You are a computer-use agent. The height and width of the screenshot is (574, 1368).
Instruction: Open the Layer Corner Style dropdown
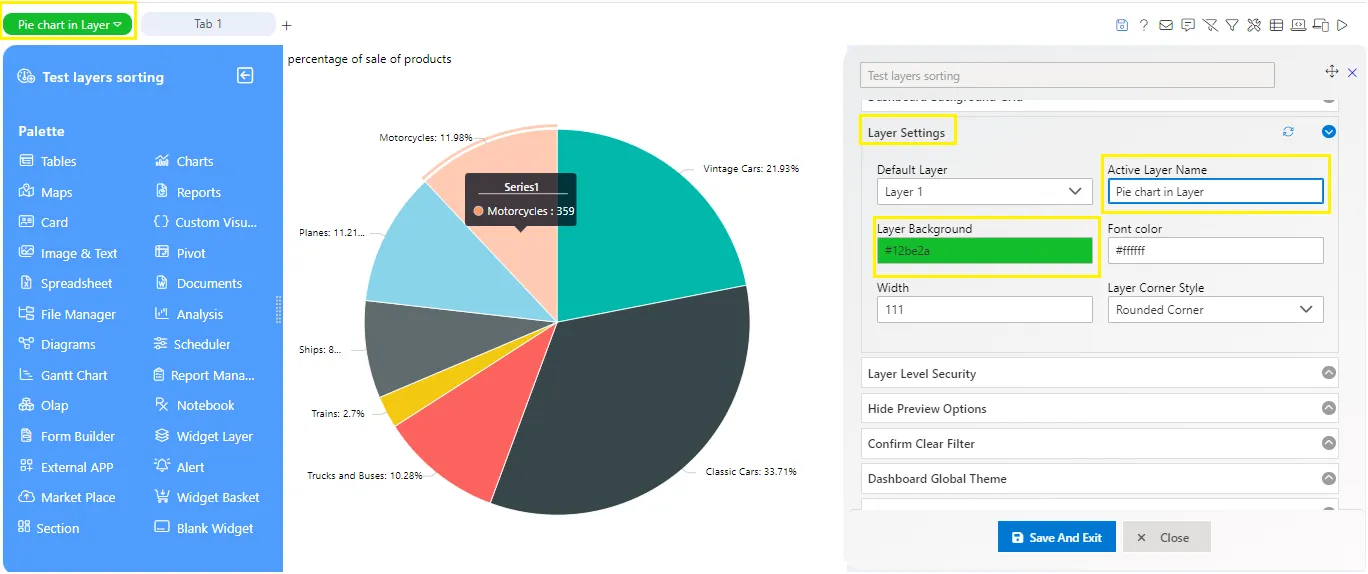tap(1215, 309)
